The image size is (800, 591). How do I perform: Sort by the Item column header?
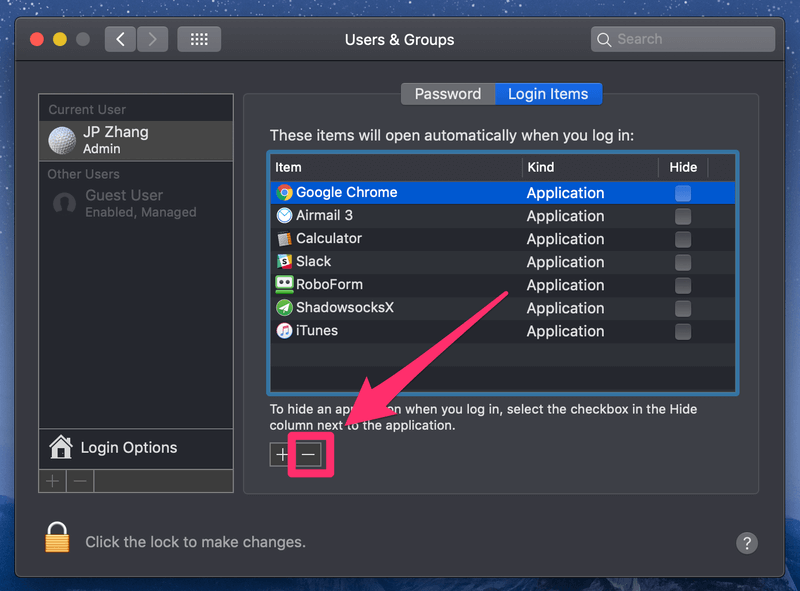pyautogui.click(x=396, y=167)
